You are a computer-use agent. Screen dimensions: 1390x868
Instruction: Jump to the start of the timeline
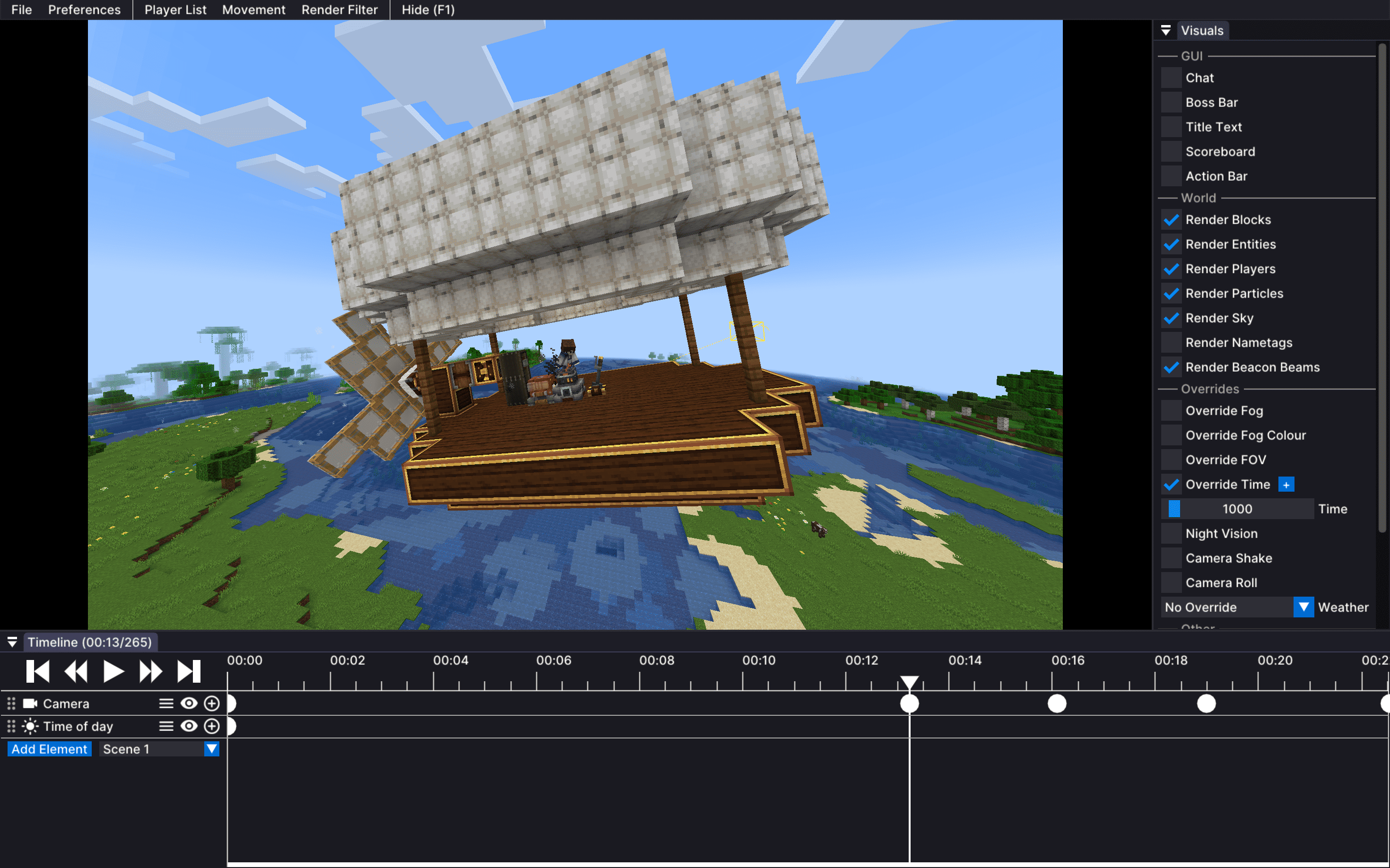tap(38, 671)
